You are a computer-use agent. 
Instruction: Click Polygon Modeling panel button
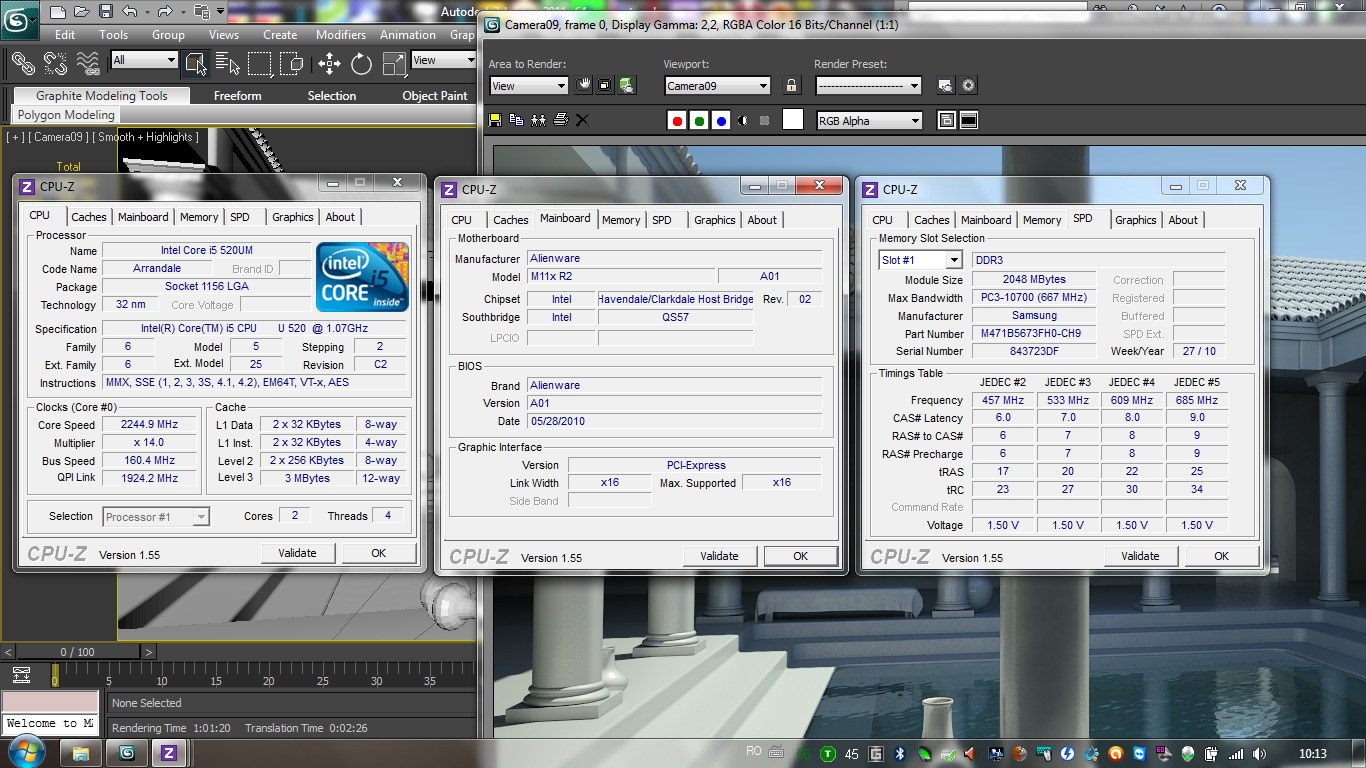(66, 115)
